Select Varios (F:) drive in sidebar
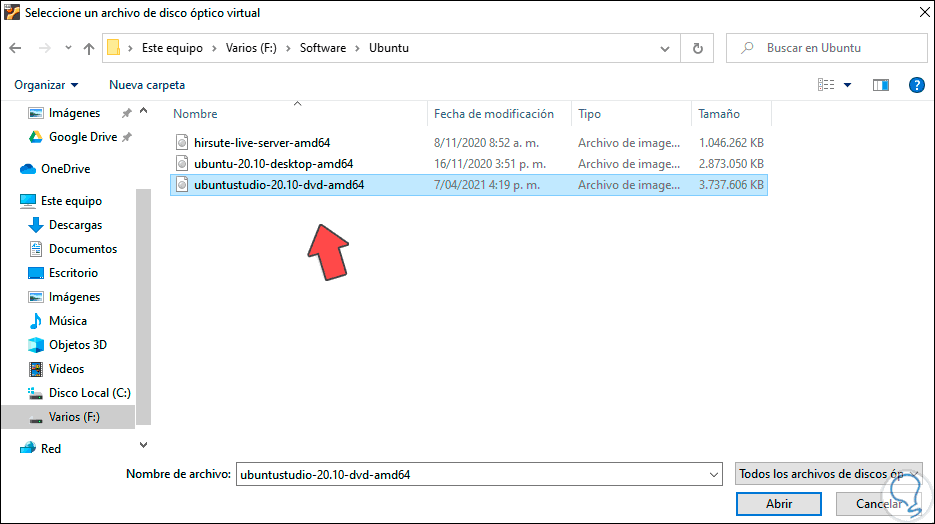Screen dimensions: 935x524 (74, 417)
